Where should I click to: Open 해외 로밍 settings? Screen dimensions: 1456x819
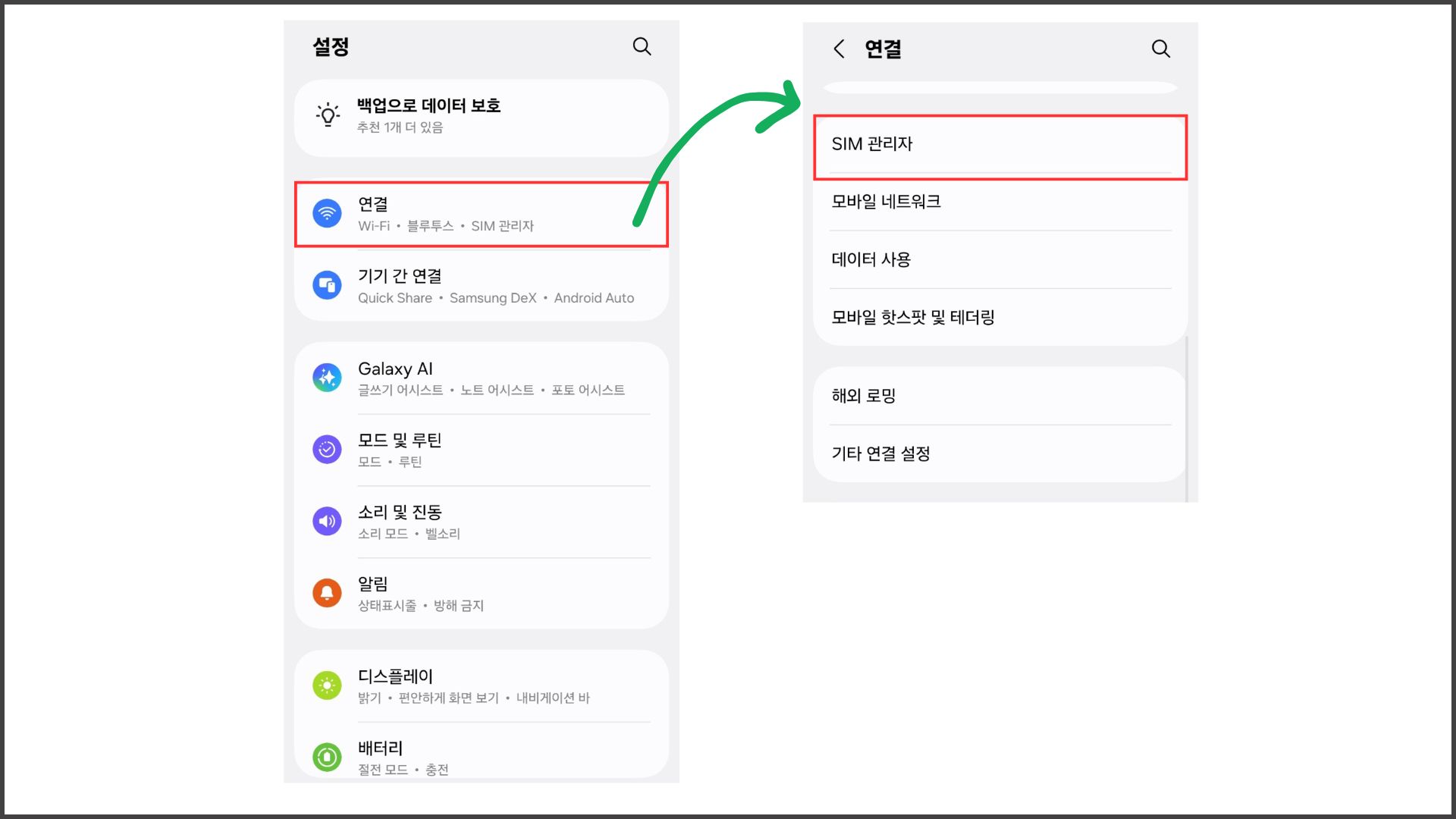point(999,395)
